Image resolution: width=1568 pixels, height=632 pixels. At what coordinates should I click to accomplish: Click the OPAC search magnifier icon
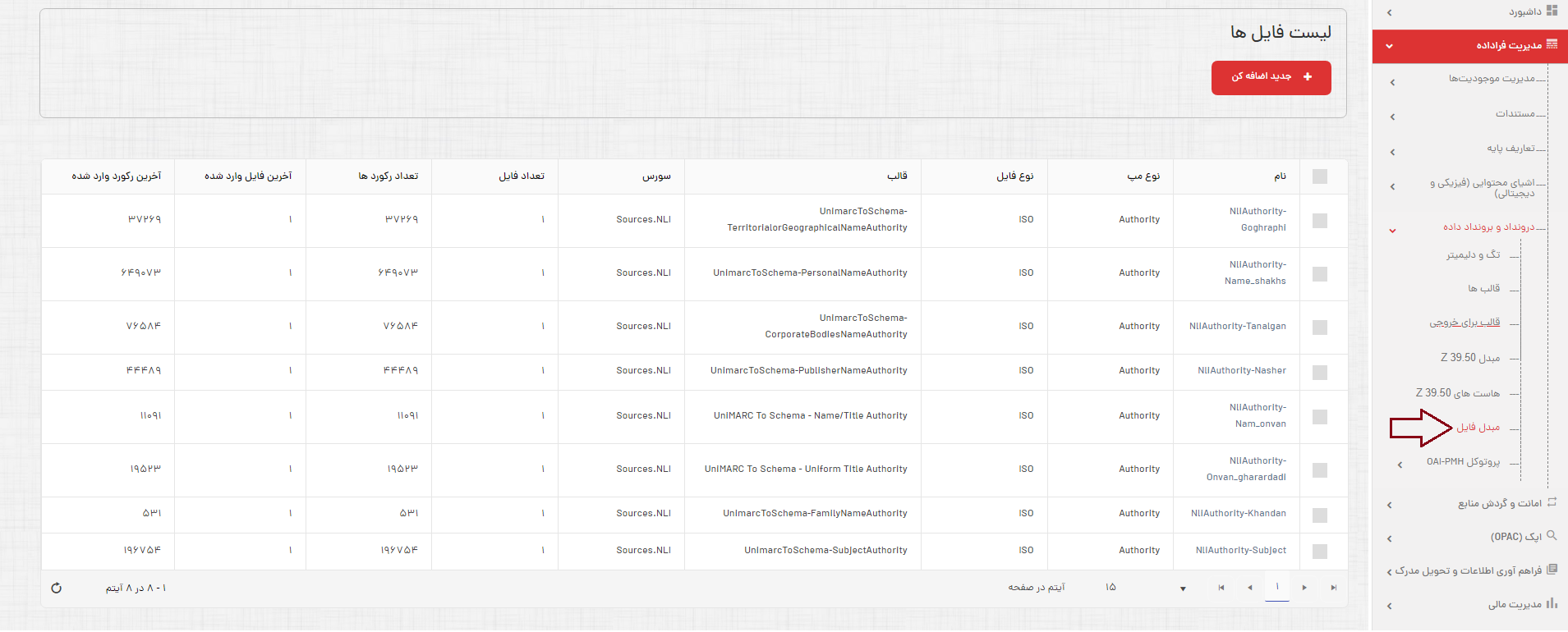pos(1552,536)
